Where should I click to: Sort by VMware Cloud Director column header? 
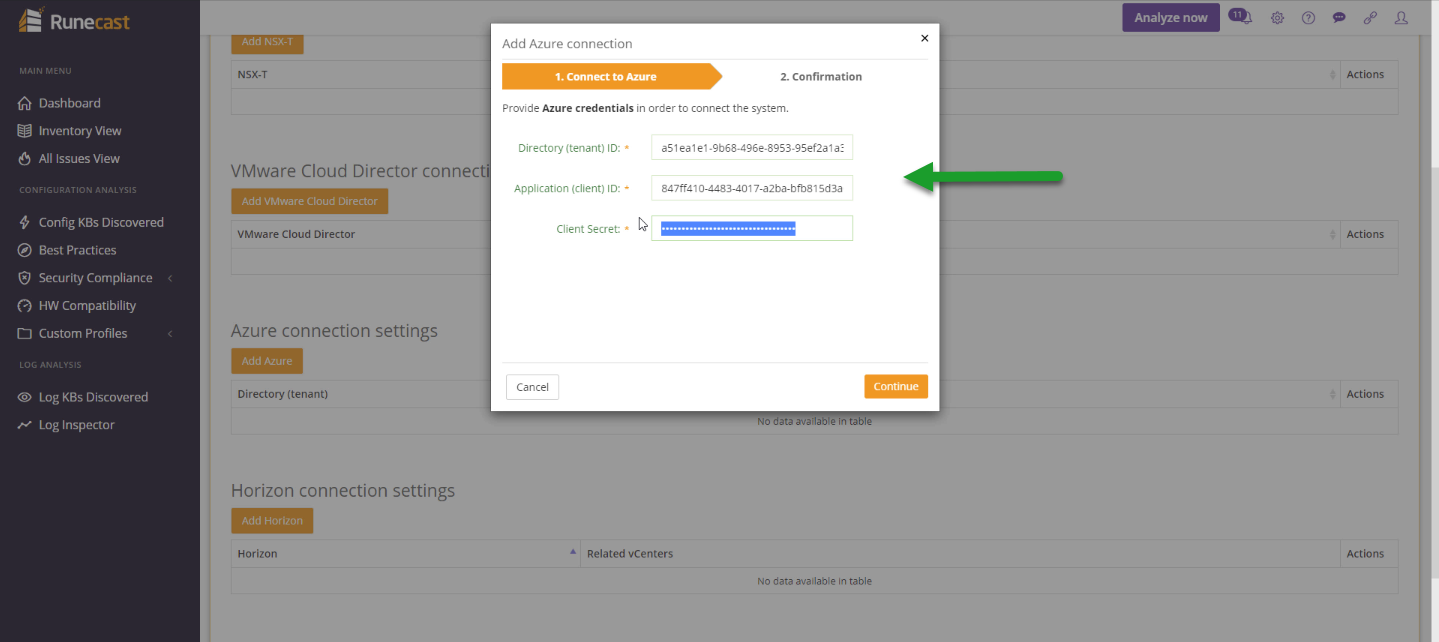pyautogui.click(x=785, y=234)
